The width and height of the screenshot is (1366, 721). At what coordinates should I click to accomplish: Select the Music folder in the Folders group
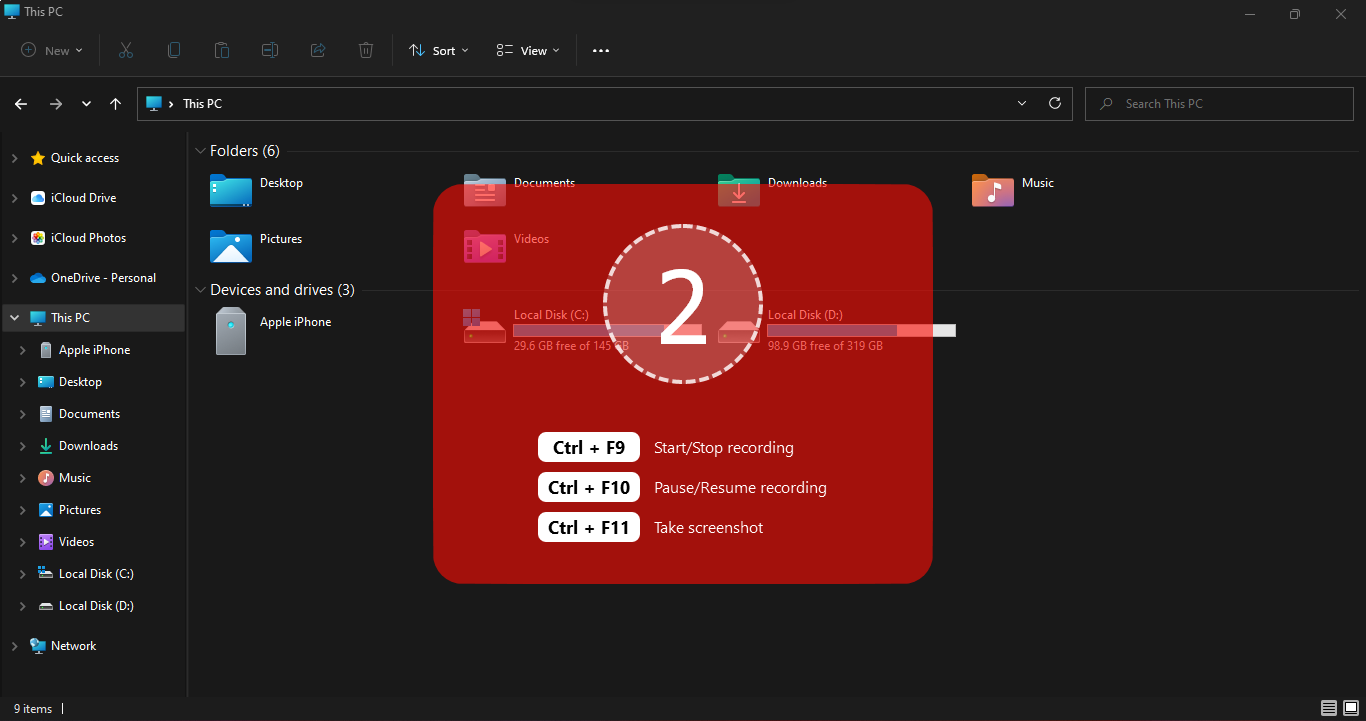point(1013,189)
